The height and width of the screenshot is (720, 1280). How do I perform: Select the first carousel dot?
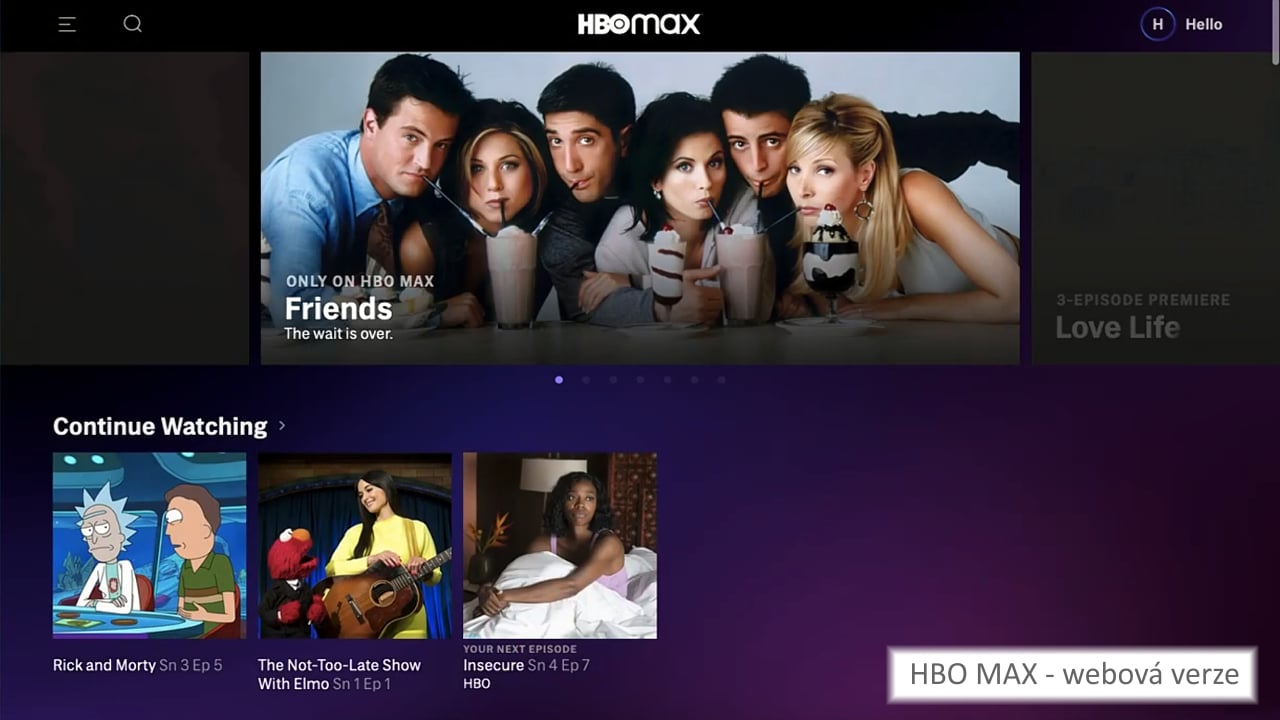[x=560, y=380]
